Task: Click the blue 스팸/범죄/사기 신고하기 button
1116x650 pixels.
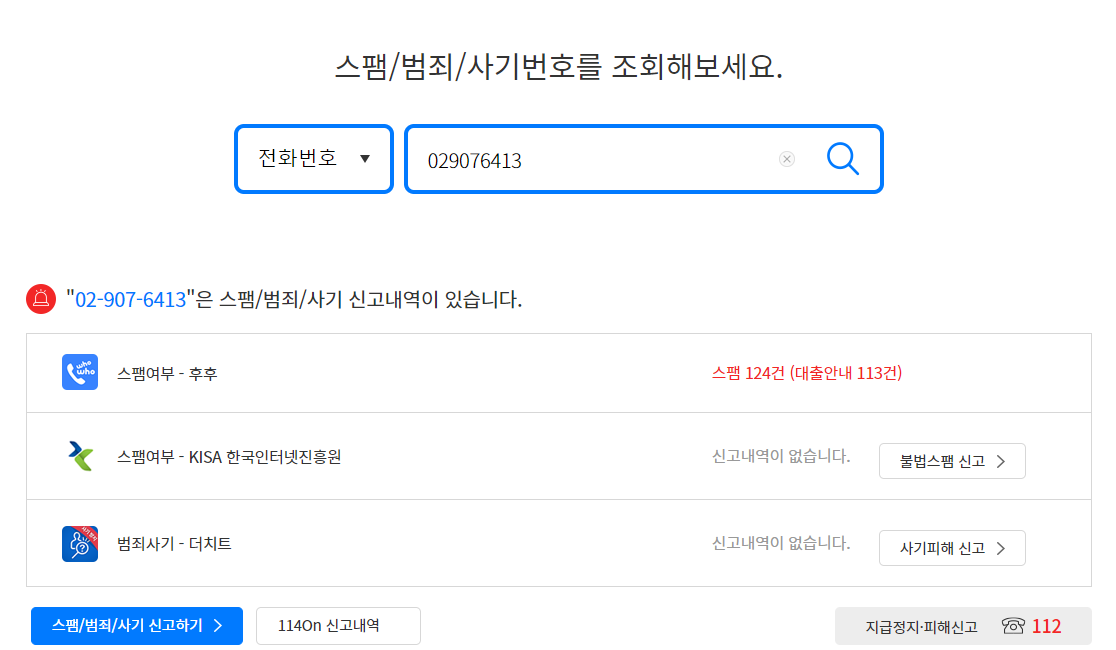Action: 137,626
